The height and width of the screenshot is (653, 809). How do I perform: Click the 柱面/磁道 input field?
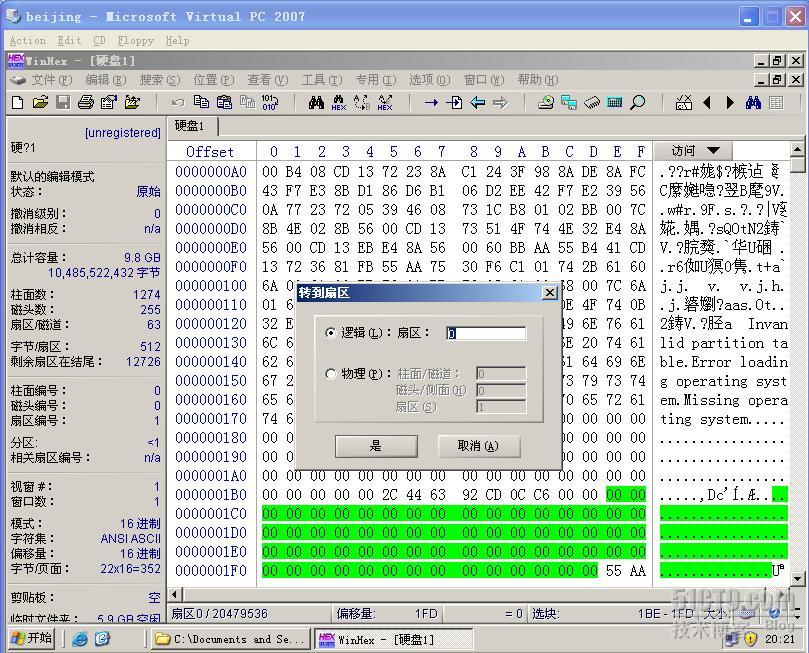pos(501,373)
